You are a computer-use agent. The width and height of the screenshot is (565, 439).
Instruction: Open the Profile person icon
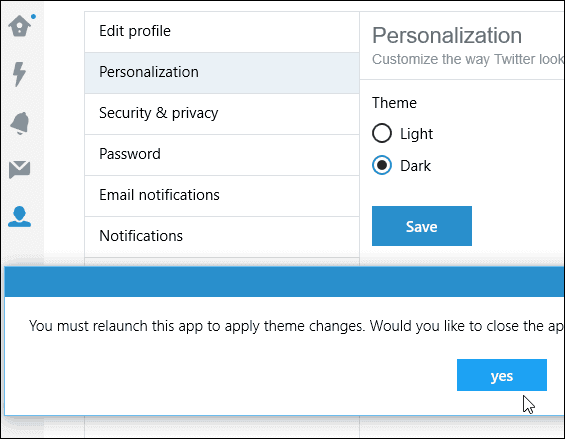coord(19,217)
